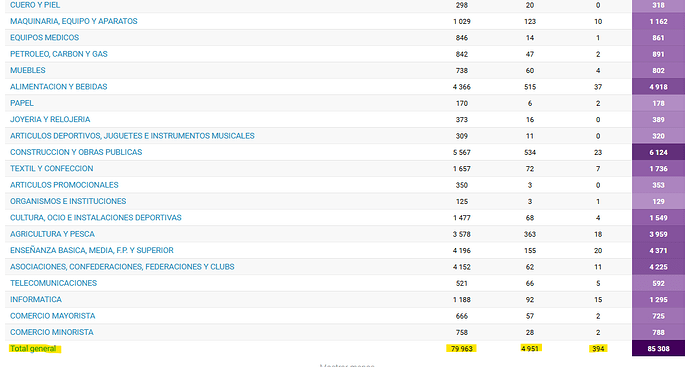Click value 4 366 in Alimentacion row
The image size is (690, 367).
pyautogui.click(x=462, y=87)
